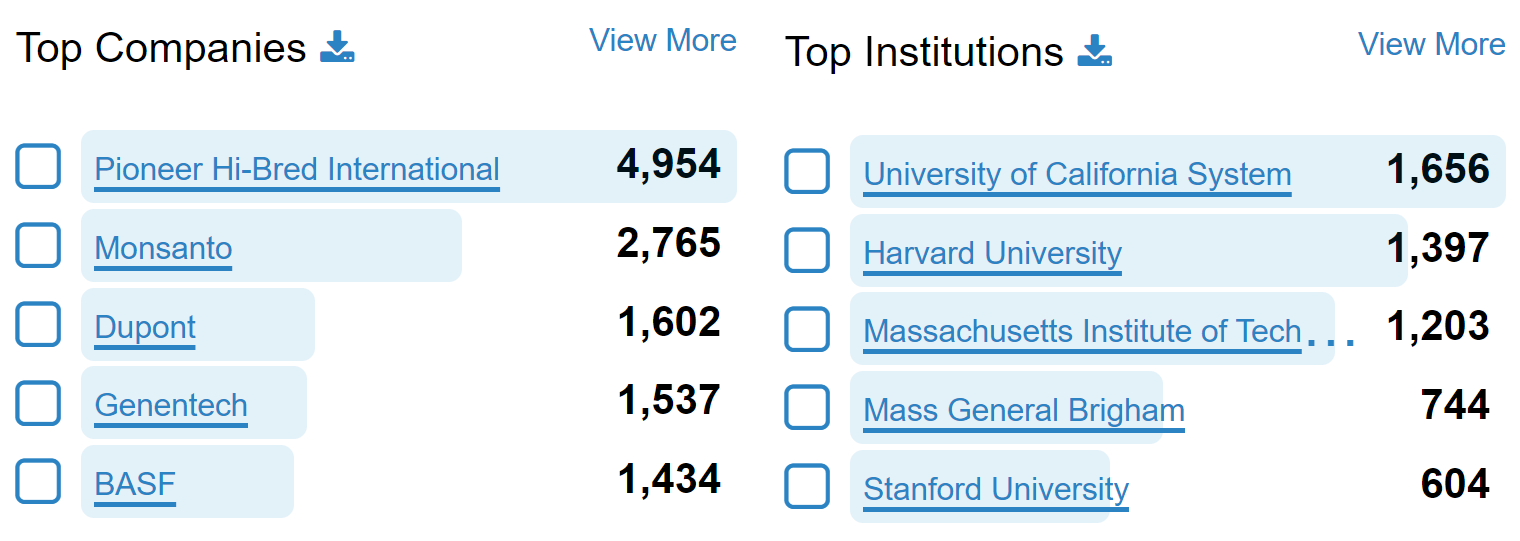Image resolution: width=1520 pixels, height=541 pixels.
Task: Check the Massachusetts Institute of Tech checkbox
Action: click(x=807, y=329)
